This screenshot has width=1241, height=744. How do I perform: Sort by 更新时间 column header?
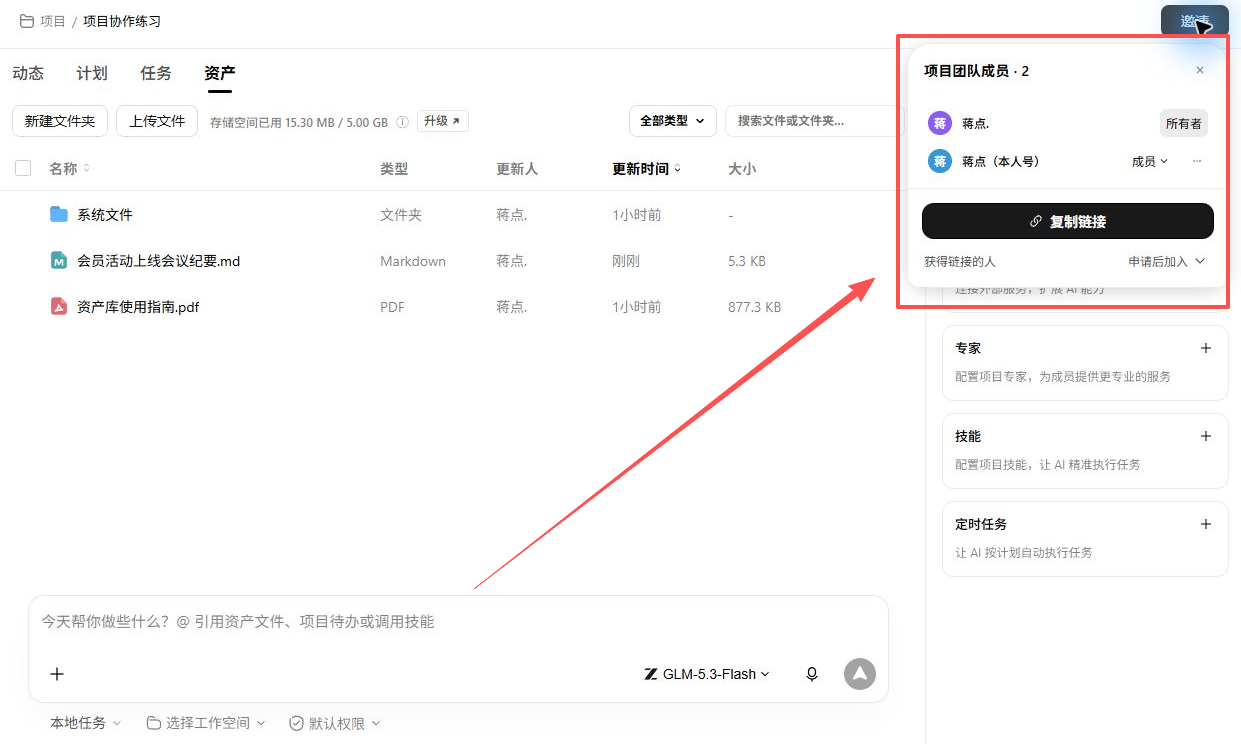pos(646,168)
